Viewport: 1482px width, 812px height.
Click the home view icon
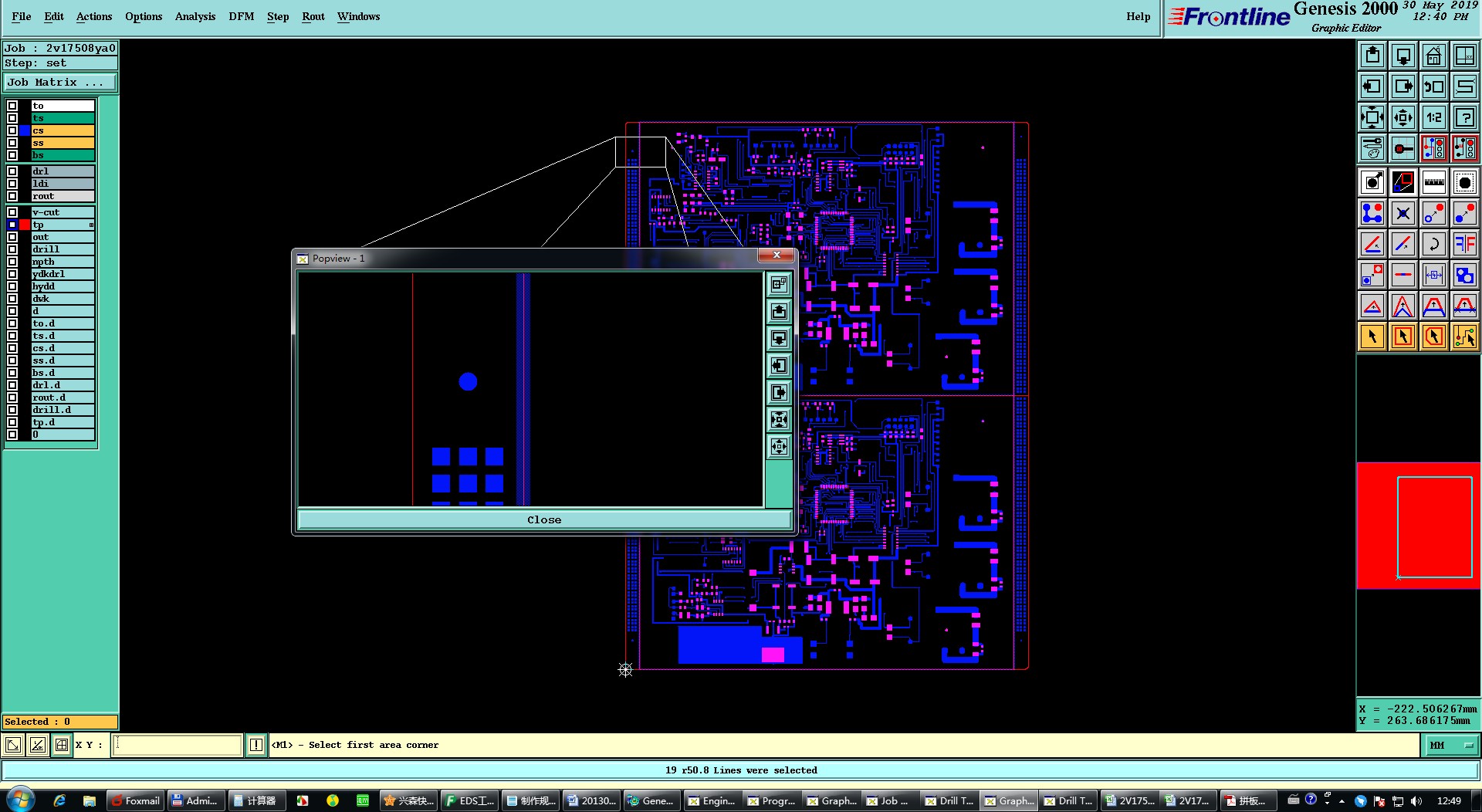[x=1434, y=56]
